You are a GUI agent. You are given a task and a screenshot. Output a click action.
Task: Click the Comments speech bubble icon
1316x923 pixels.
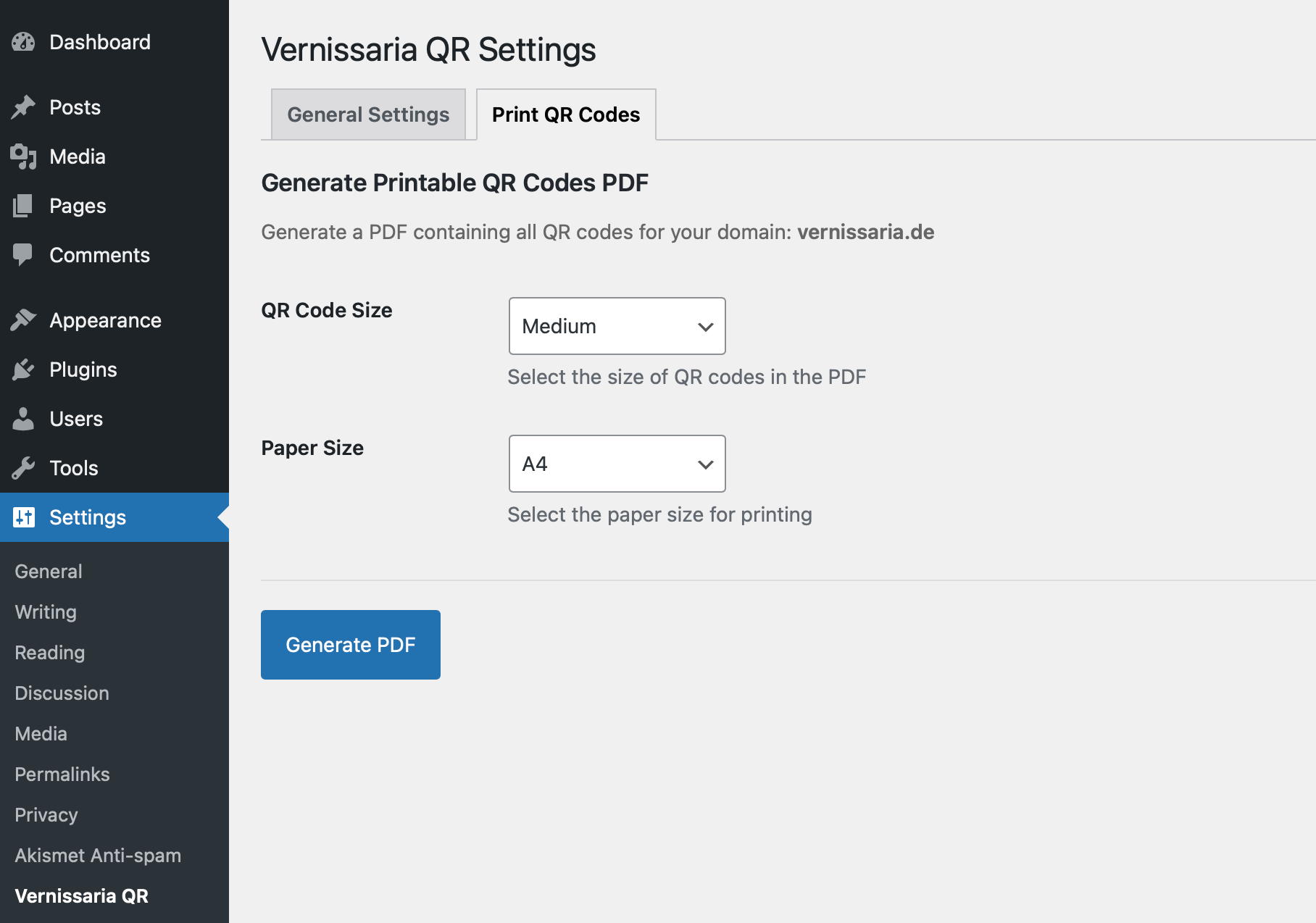tap(23, 255)
